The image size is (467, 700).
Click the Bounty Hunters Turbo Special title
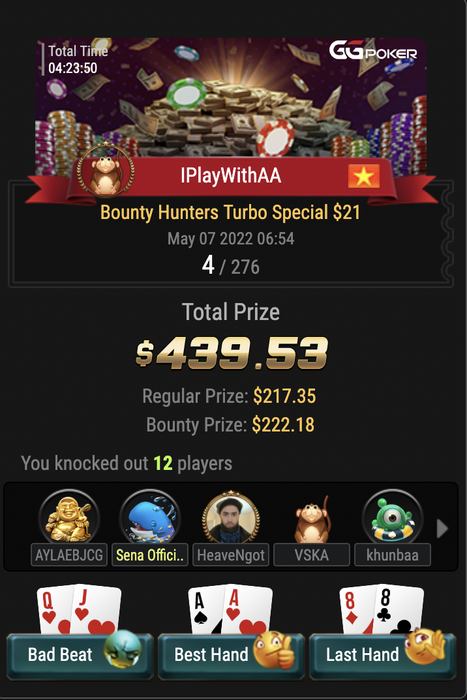230,212
